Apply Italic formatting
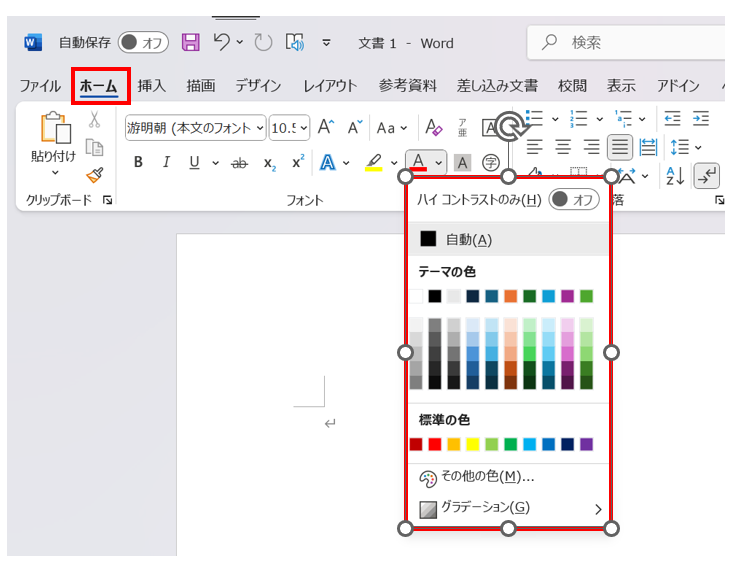The width and height of the screenshot is (736, 572). (166, 163)
